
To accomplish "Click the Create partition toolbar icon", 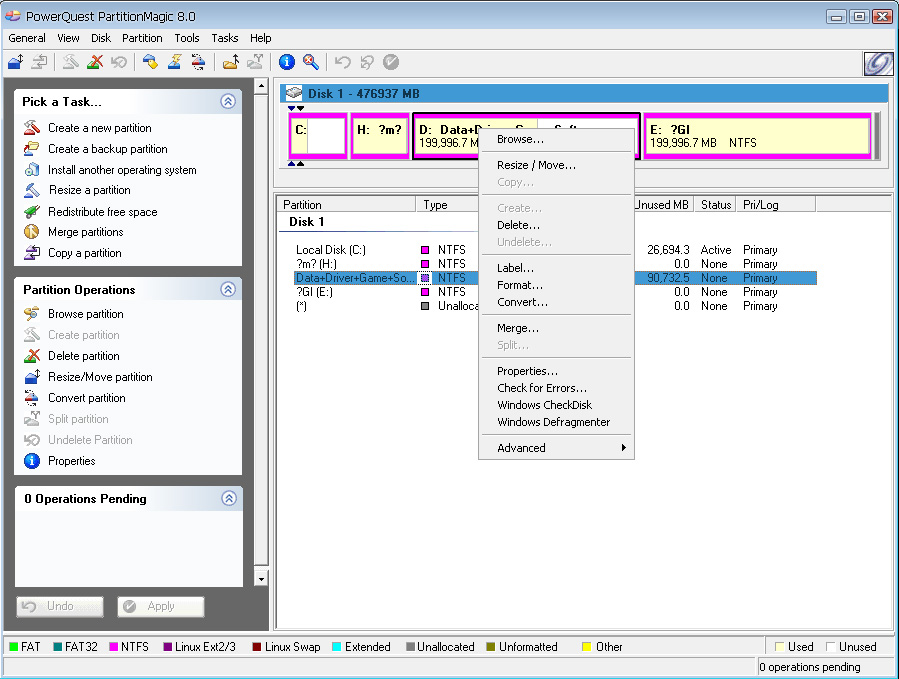I will pyautogui.click(x=71, y=61).
